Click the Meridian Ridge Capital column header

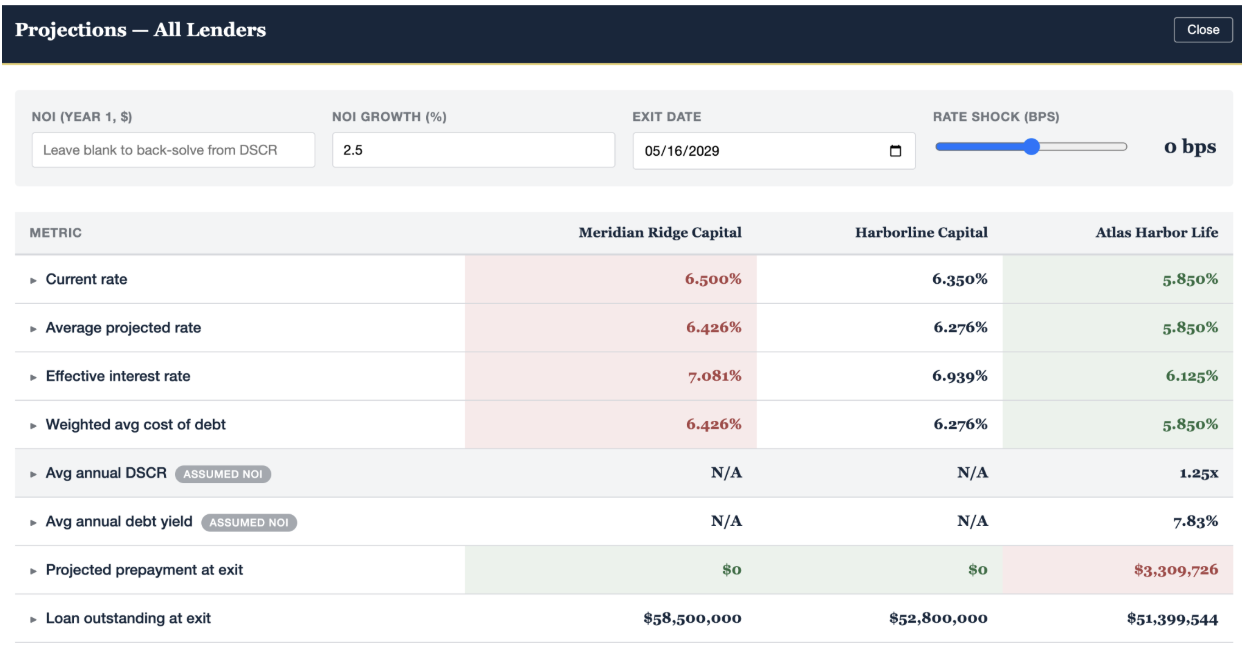tap(660, 233)
